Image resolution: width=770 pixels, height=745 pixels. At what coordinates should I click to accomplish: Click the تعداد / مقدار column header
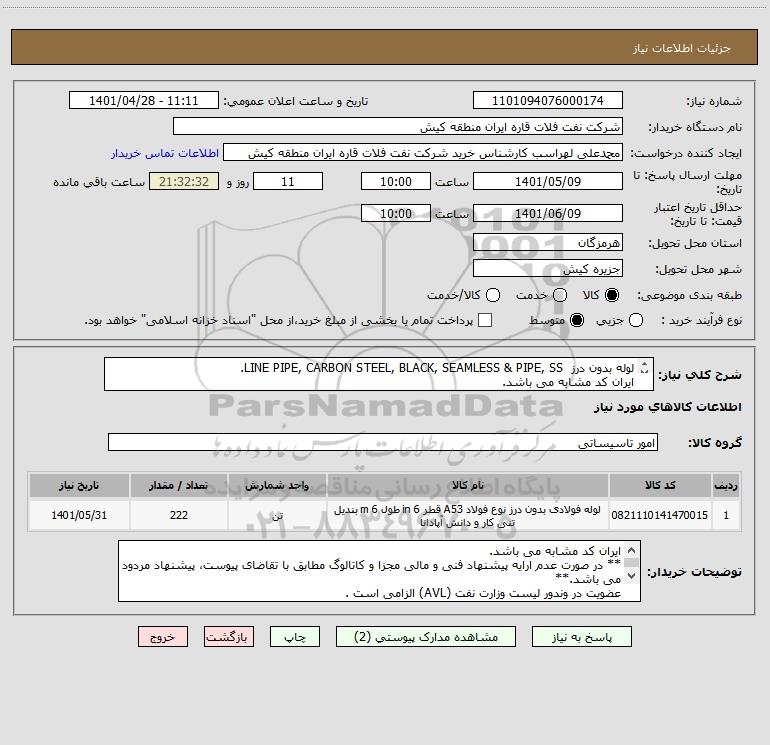(x=179, y=485)
